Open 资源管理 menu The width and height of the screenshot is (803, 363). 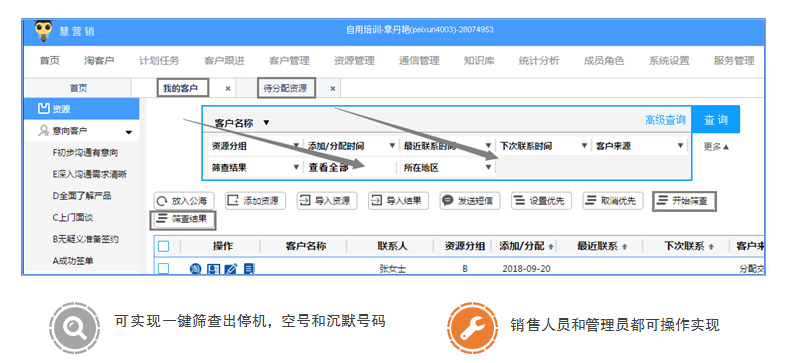(354, 60)
